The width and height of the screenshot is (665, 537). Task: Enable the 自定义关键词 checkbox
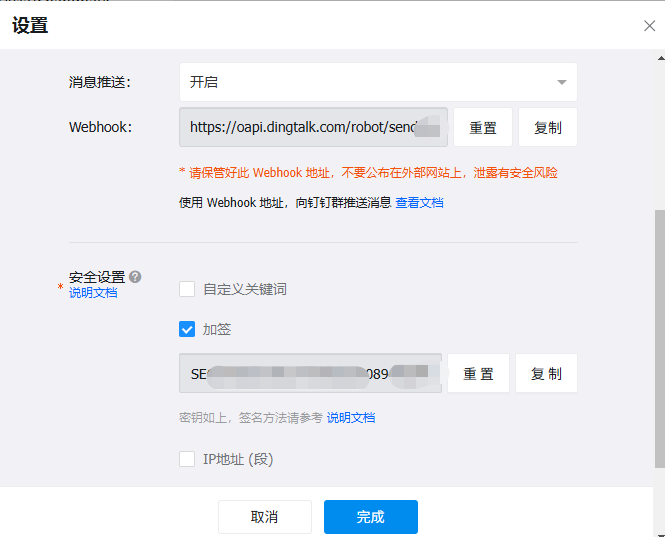[x=187, y=289]
